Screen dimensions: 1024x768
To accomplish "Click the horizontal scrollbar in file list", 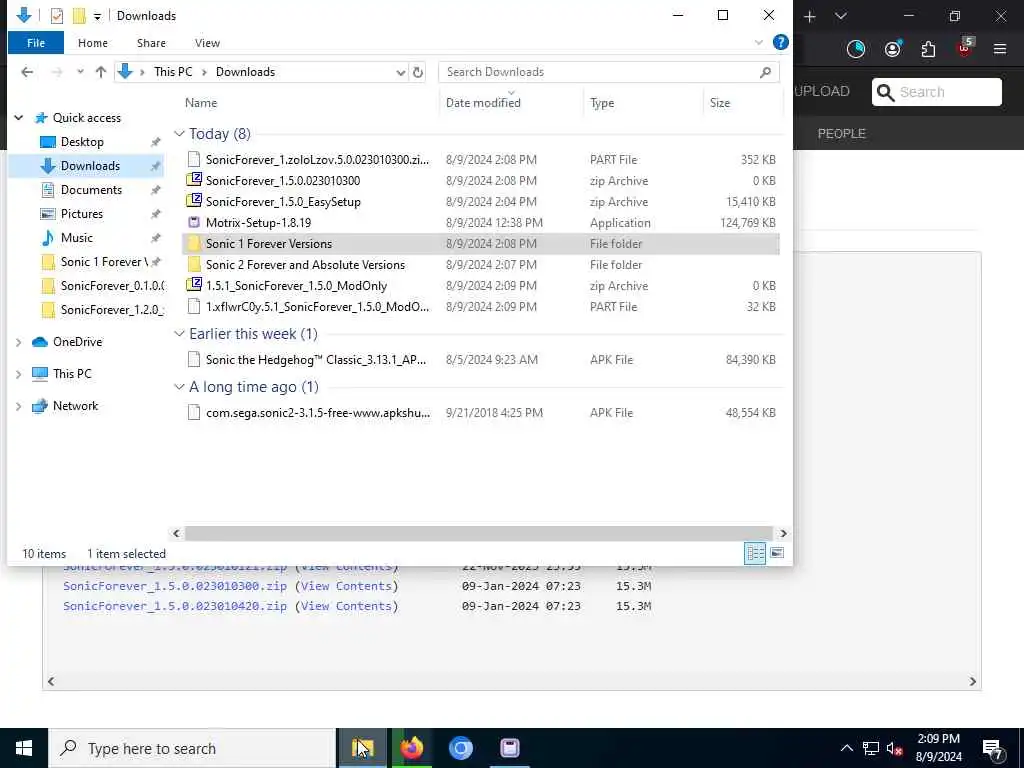I will 478,534.
